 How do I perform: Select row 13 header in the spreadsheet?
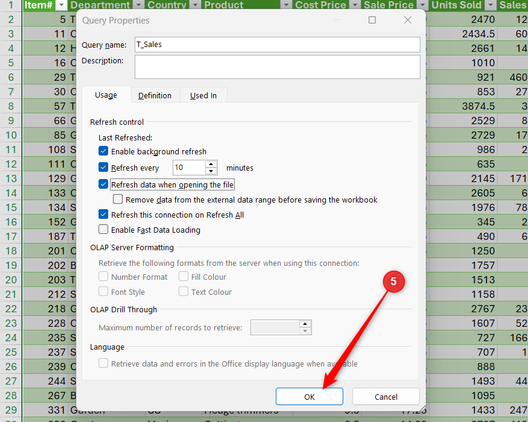pos(11,178)
